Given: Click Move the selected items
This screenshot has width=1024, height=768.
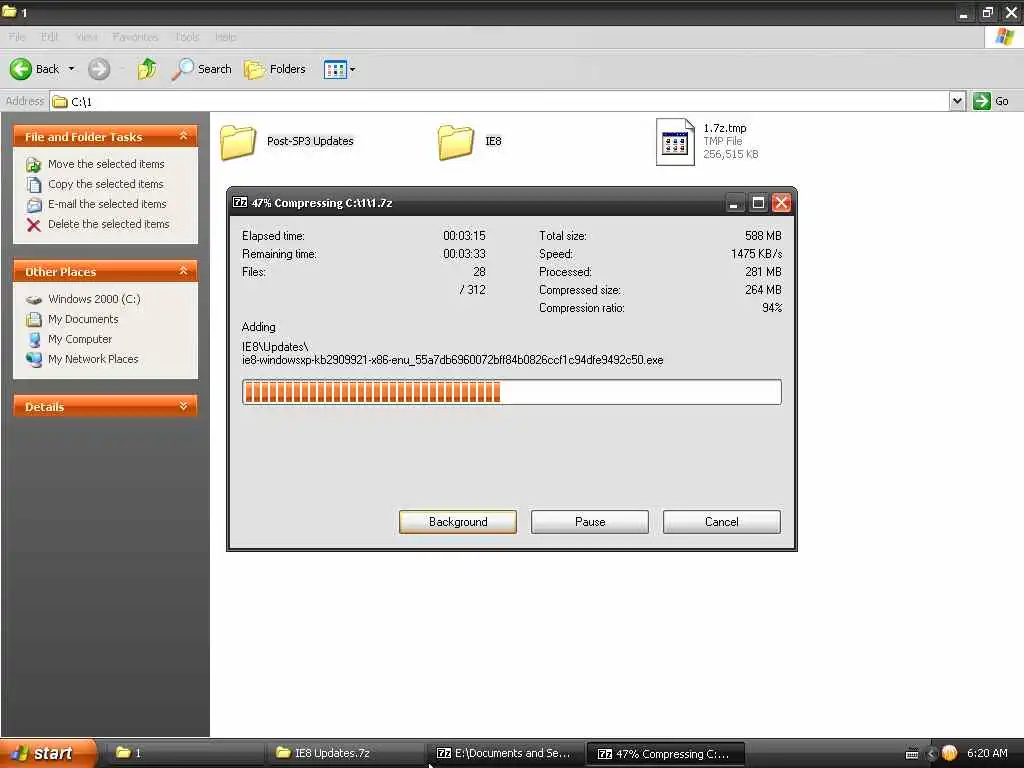Looking at the screenshot, I should click(106, 164).
